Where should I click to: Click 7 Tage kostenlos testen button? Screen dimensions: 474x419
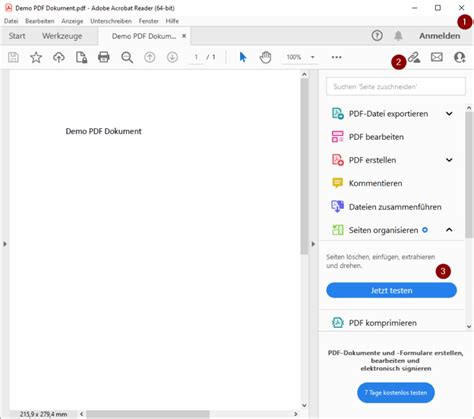(x=396, y=393)
